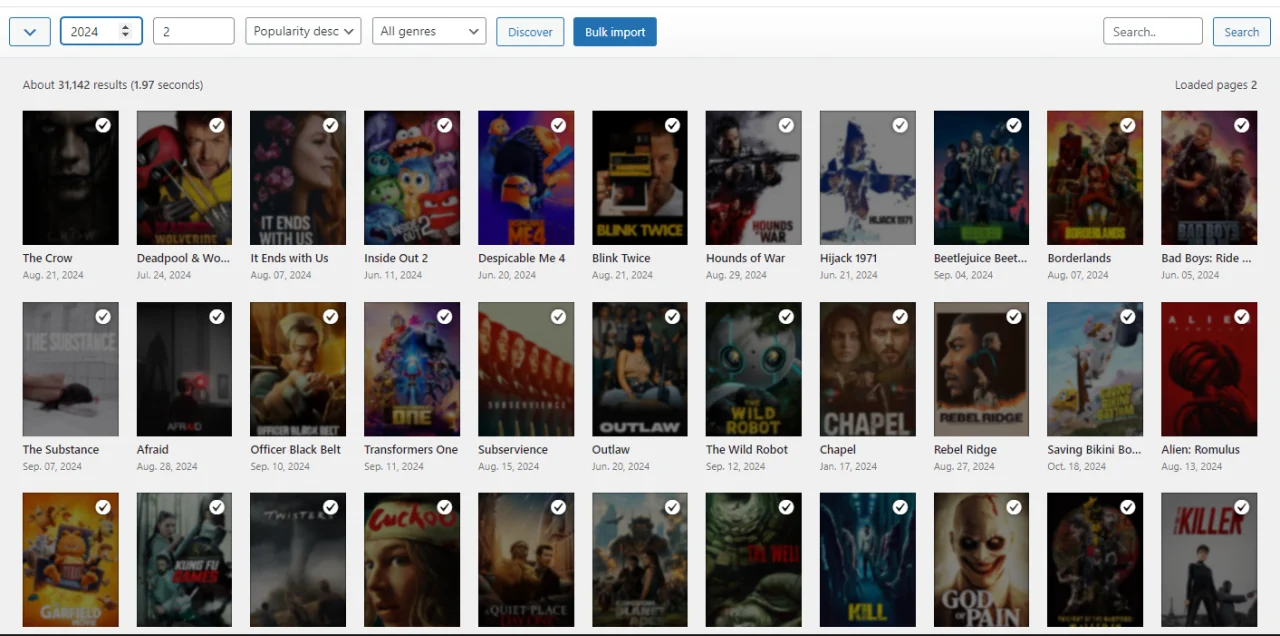The width and height of the screenshot is (1280, 636).
Task: Deselect the Chapel movie checkmark
Action: (x=901, y=316)
